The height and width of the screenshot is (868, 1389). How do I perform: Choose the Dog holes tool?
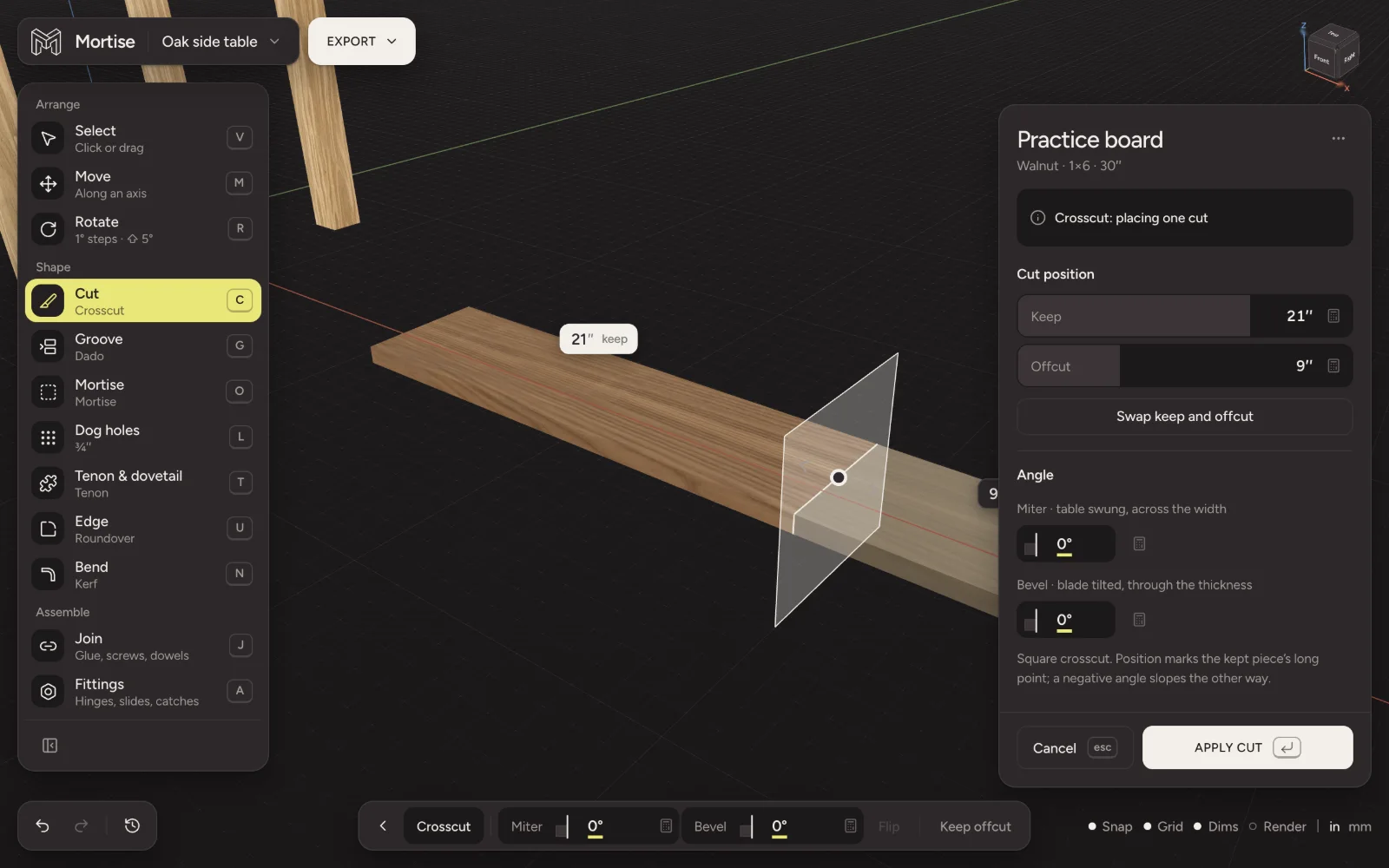[143, 437]
